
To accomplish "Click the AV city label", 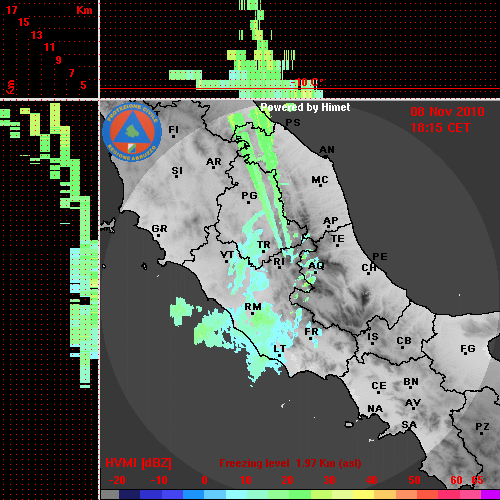I will click(x=413, y=403).
